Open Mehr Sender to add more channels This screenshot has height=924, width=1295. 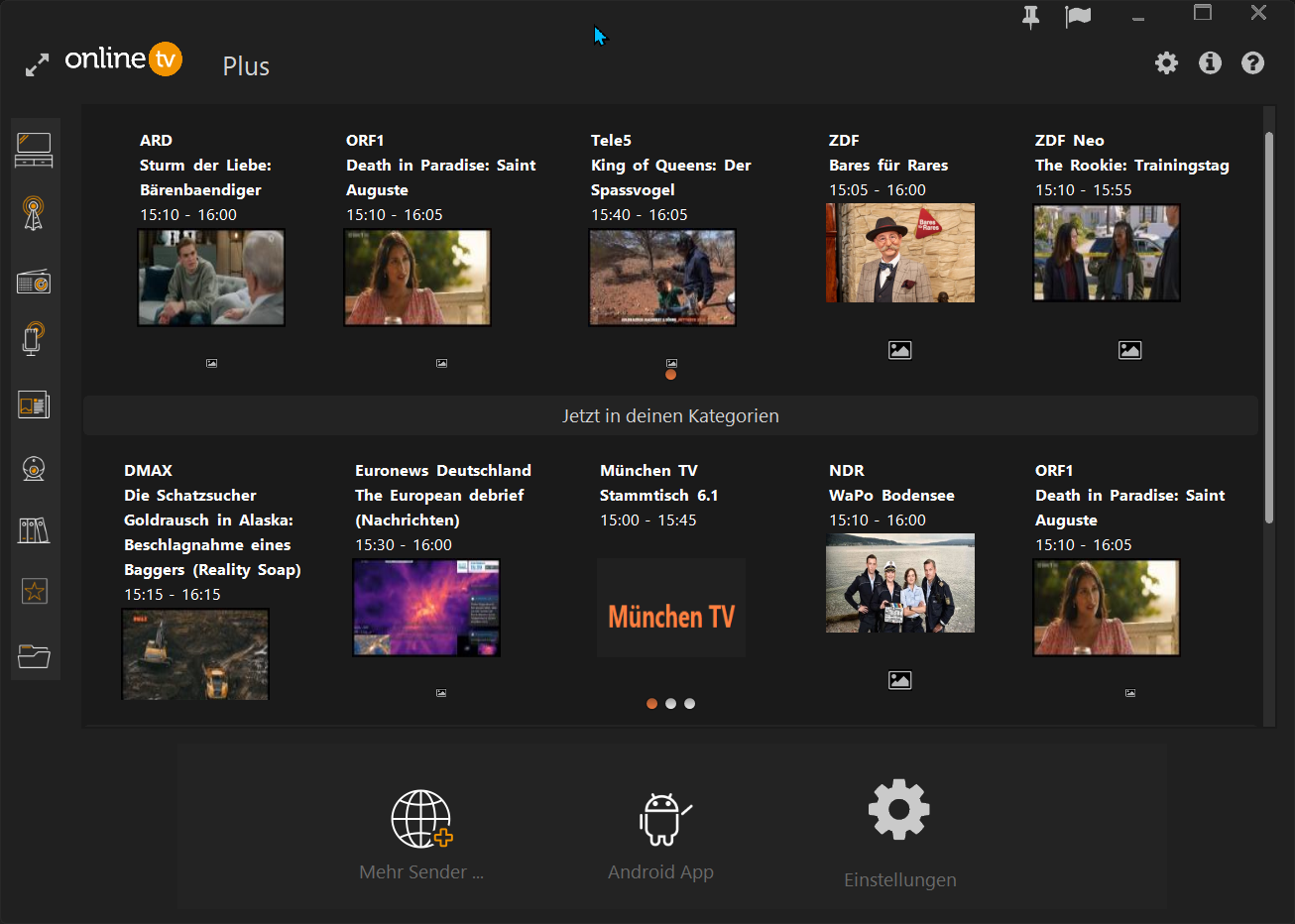point(420,831)
